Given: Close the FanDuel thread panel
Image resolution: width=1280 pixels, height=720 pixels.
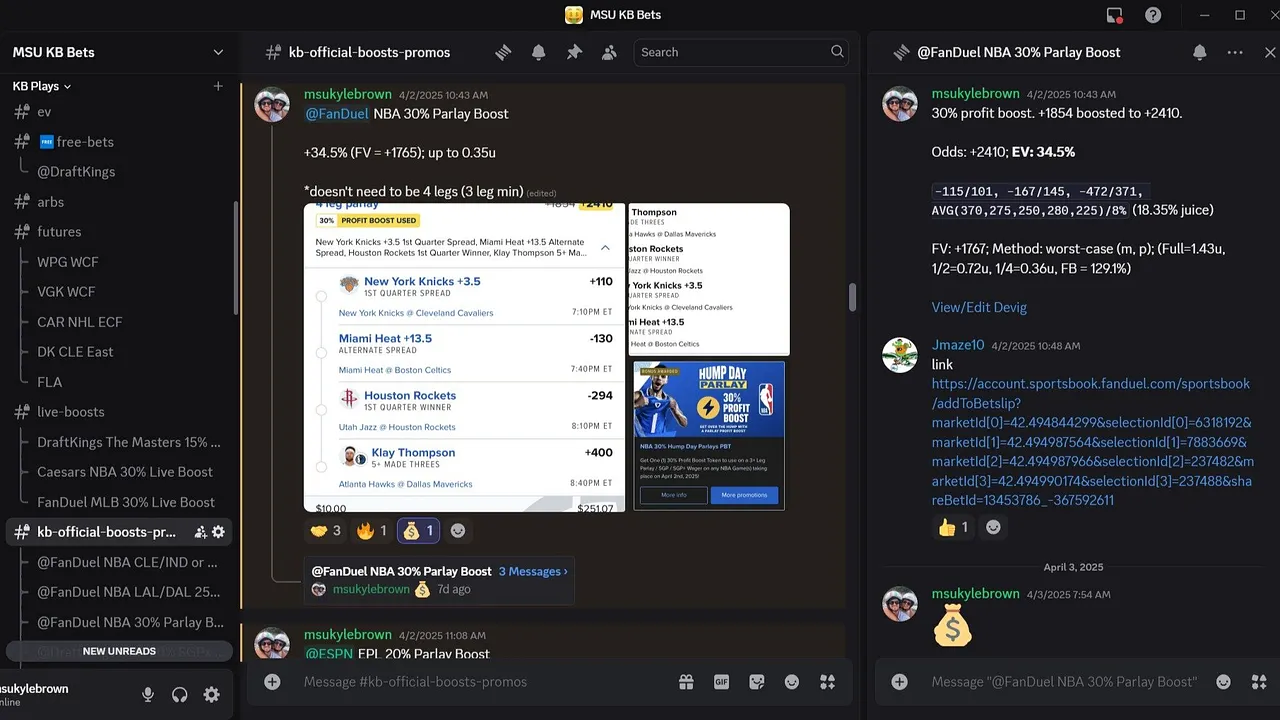Looking at the screenshot, I should tap(1270, 52).
